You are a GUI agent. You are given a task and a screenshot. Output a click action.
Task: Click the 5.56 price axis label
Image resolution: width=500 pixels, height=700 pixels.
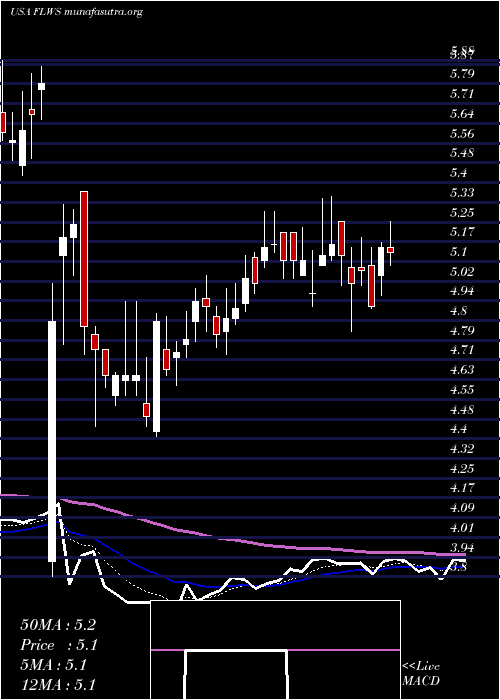(x=462, y=133)
